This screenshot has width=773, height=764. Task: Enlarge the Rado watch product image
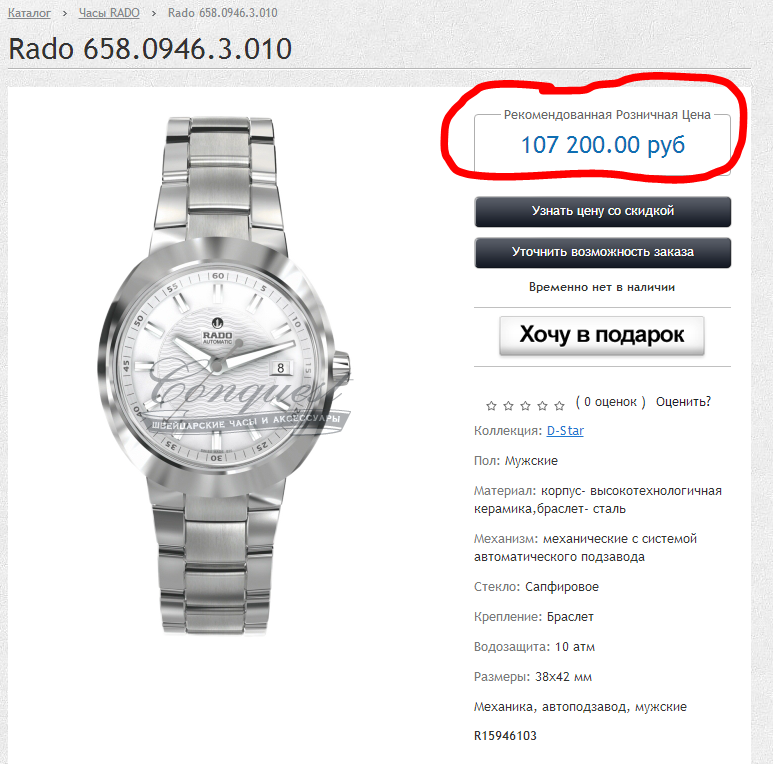(x=225, y=377)
